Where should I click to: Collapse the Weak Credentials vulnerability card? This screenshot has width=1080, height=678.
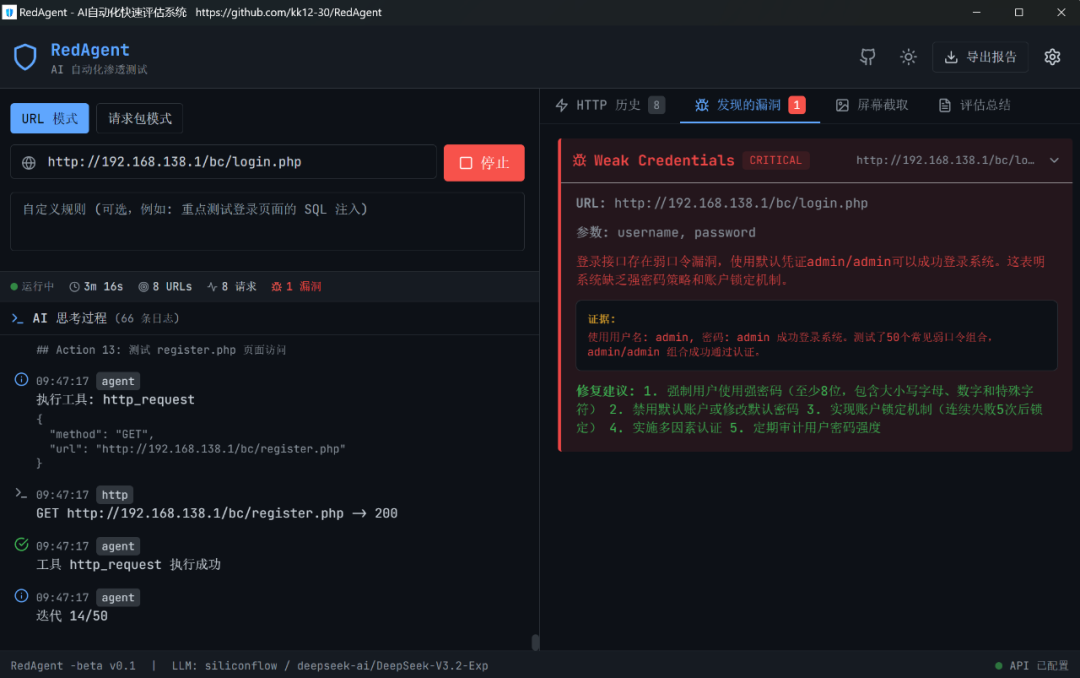(1055, 160)
